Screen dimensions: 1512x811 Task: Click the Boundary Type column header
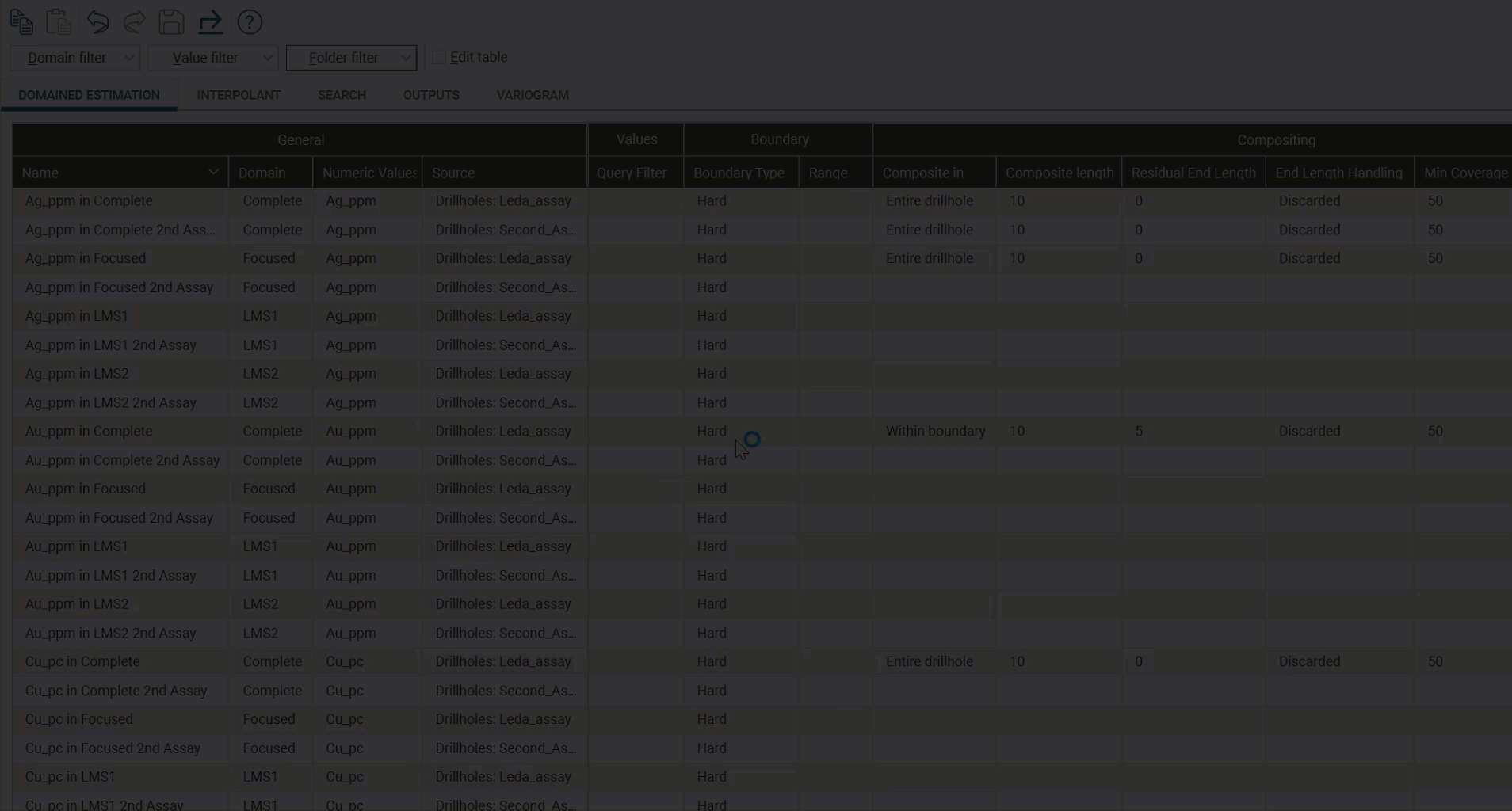pyautogui.click(x=739, y=173)
